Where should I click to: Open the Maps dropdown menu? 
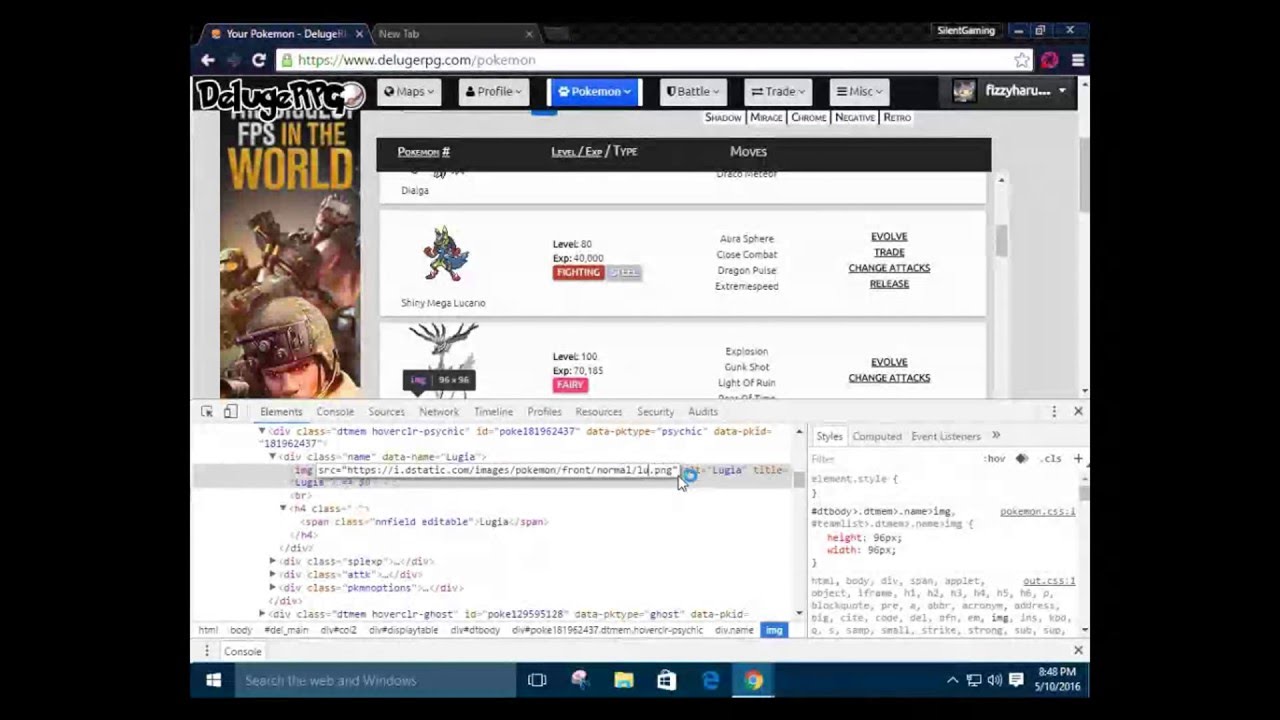click(x=410, y=91)
